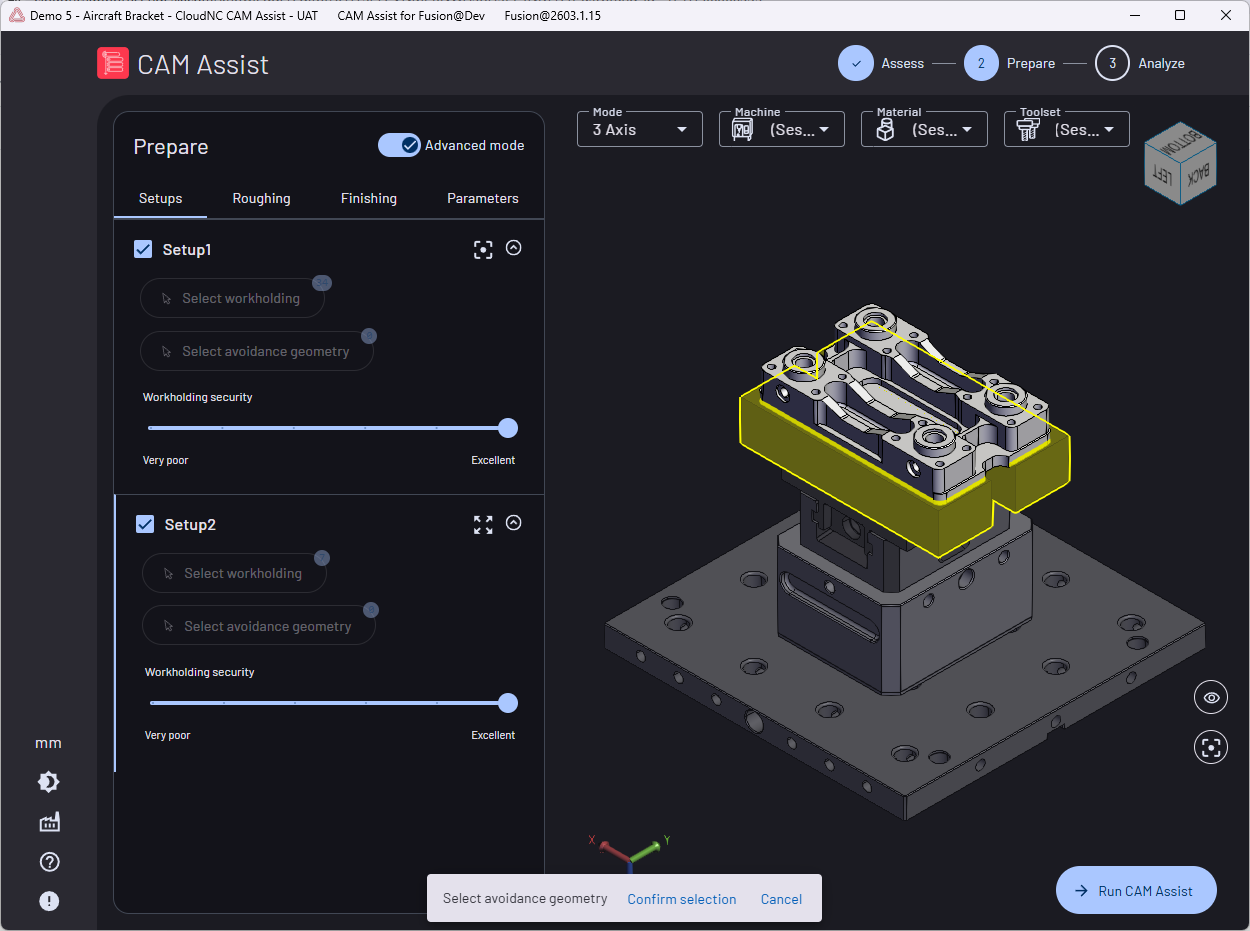Click the Analyze step label
Viewport: 1250px width, 931px height.
pos(1161,63)
